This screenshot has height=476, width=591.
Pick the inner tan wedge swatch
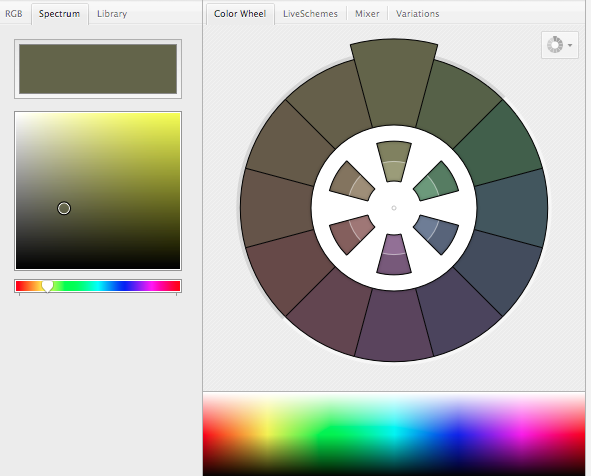pyautogui.click(x=351, y=182)
